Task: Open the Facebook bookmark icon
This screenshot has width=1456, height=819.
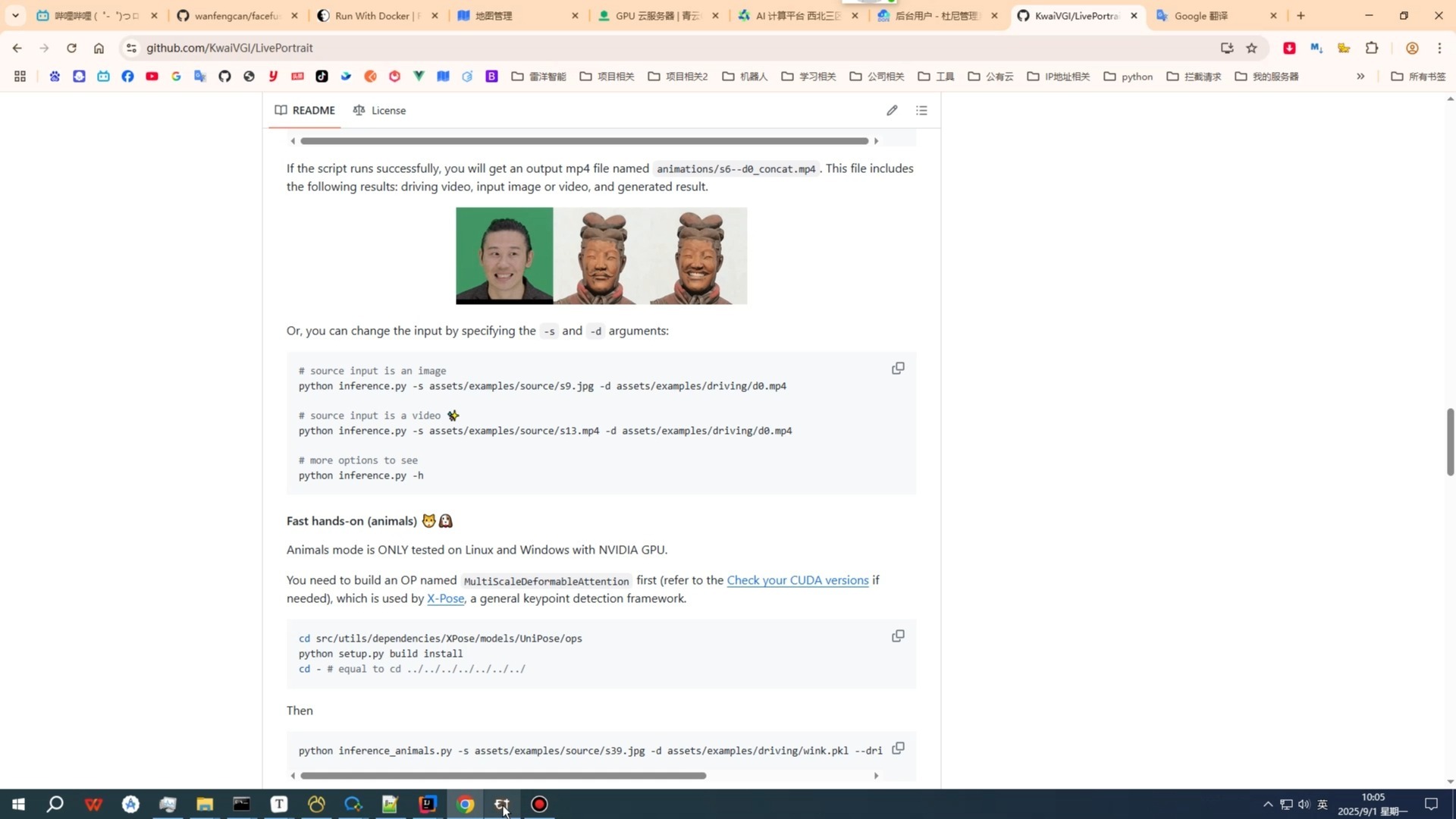Action: coord(127,77)
